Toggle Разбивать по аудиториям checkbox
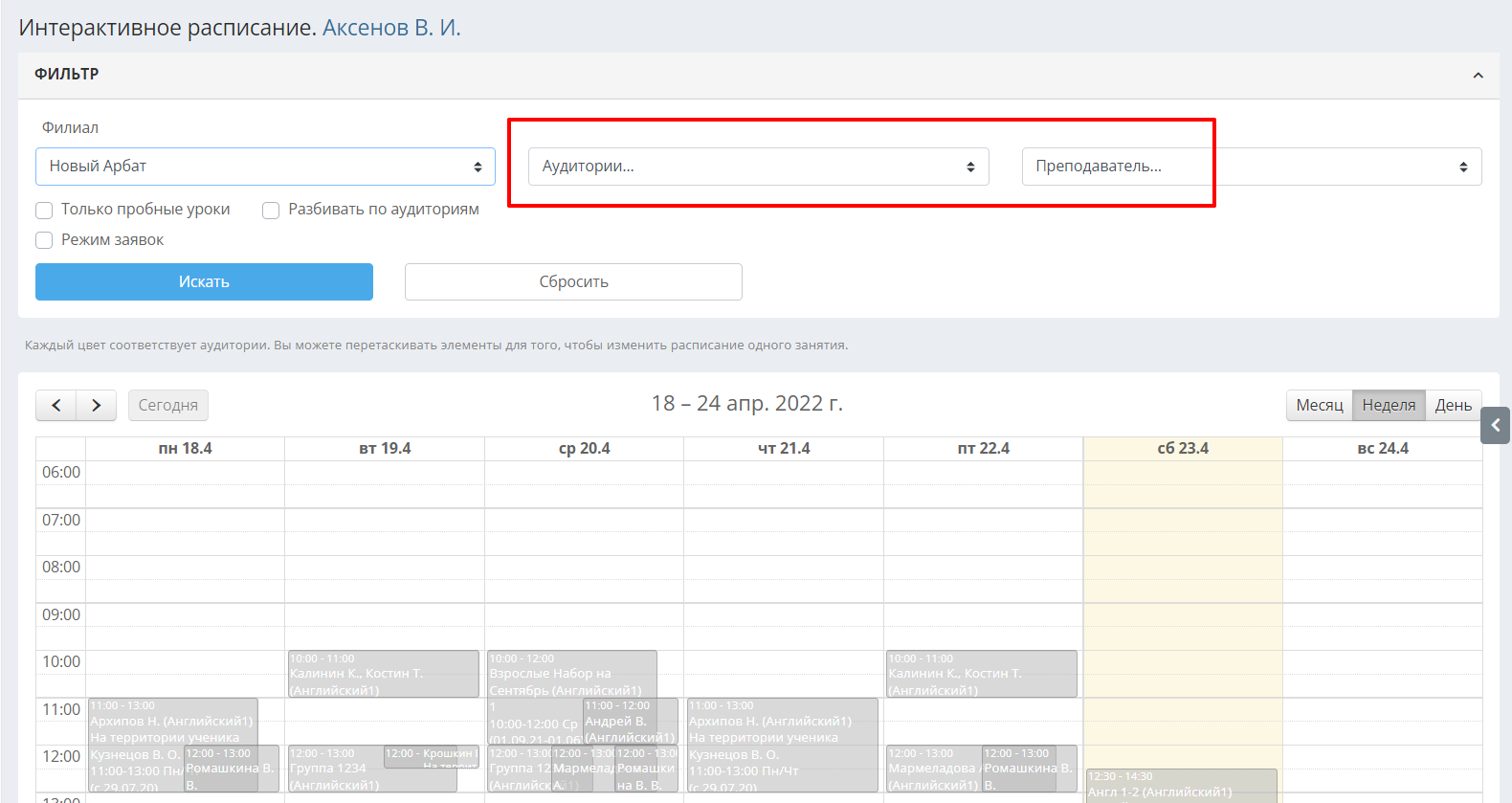 pos(271,210)
